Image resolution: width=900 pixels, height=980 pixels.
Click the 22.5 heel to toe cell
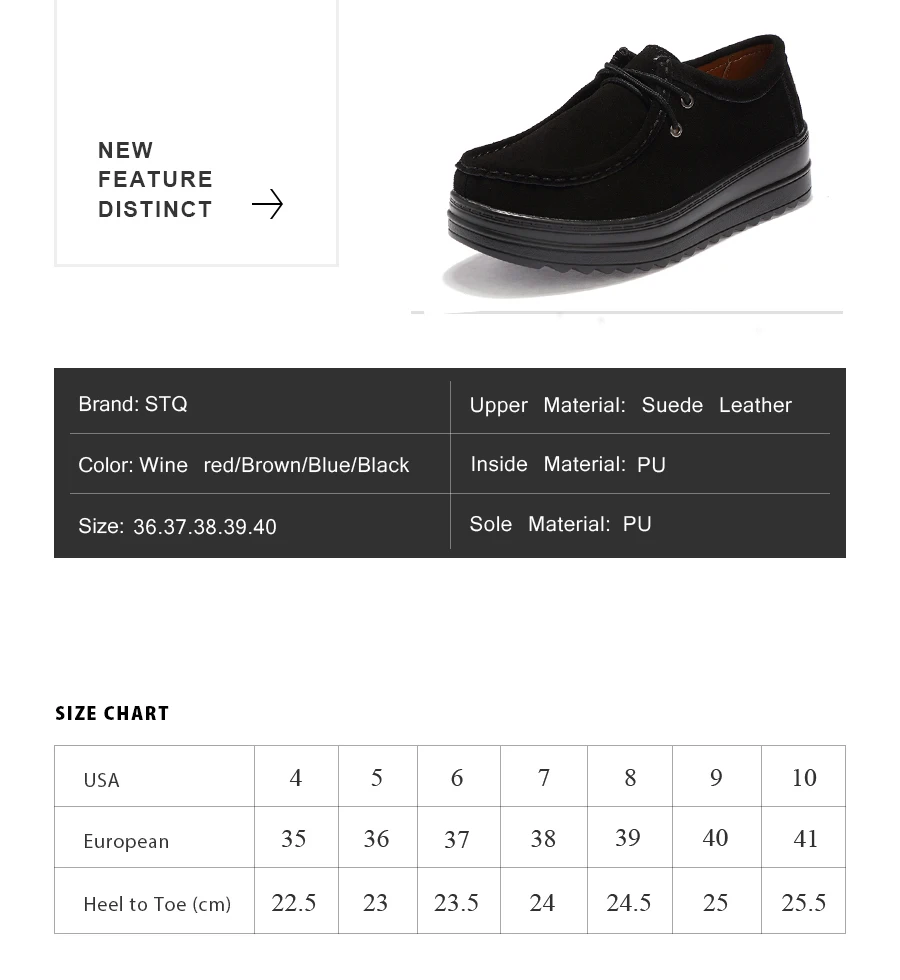pos(296,901)
